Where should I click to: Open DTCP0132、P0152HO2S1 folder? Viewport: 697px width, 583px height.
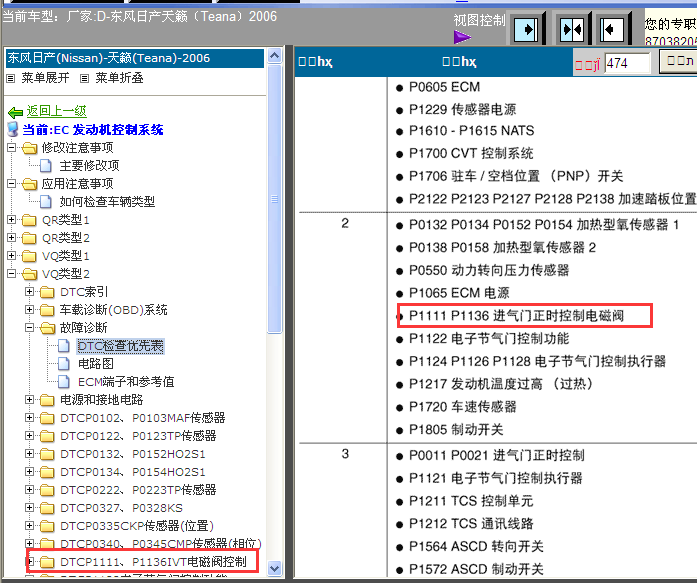click(x=132, y=454)
